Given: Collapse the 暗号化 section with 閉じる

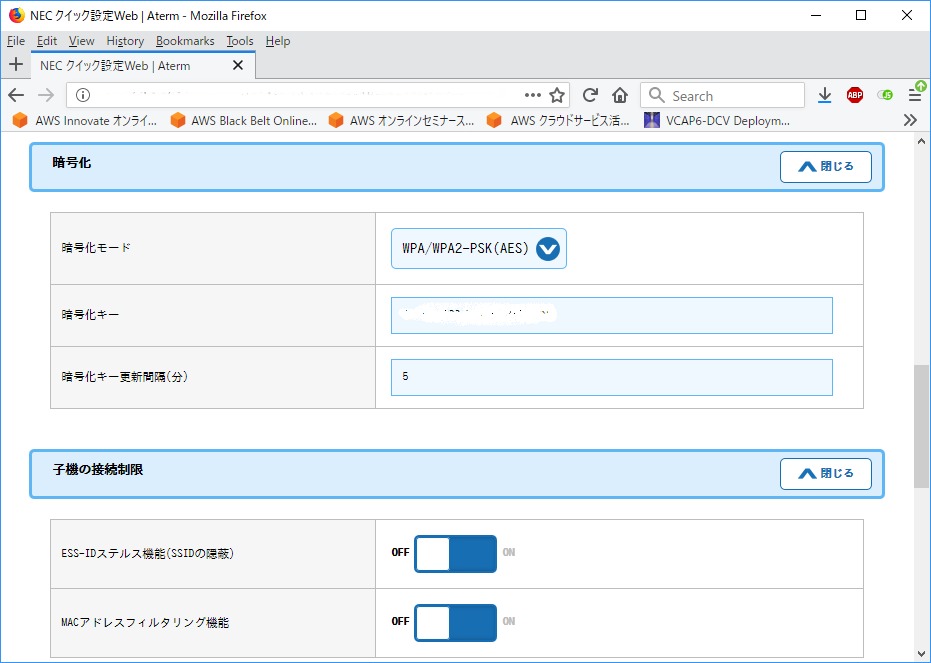Looking at the screenshot, I should (825, 167).
